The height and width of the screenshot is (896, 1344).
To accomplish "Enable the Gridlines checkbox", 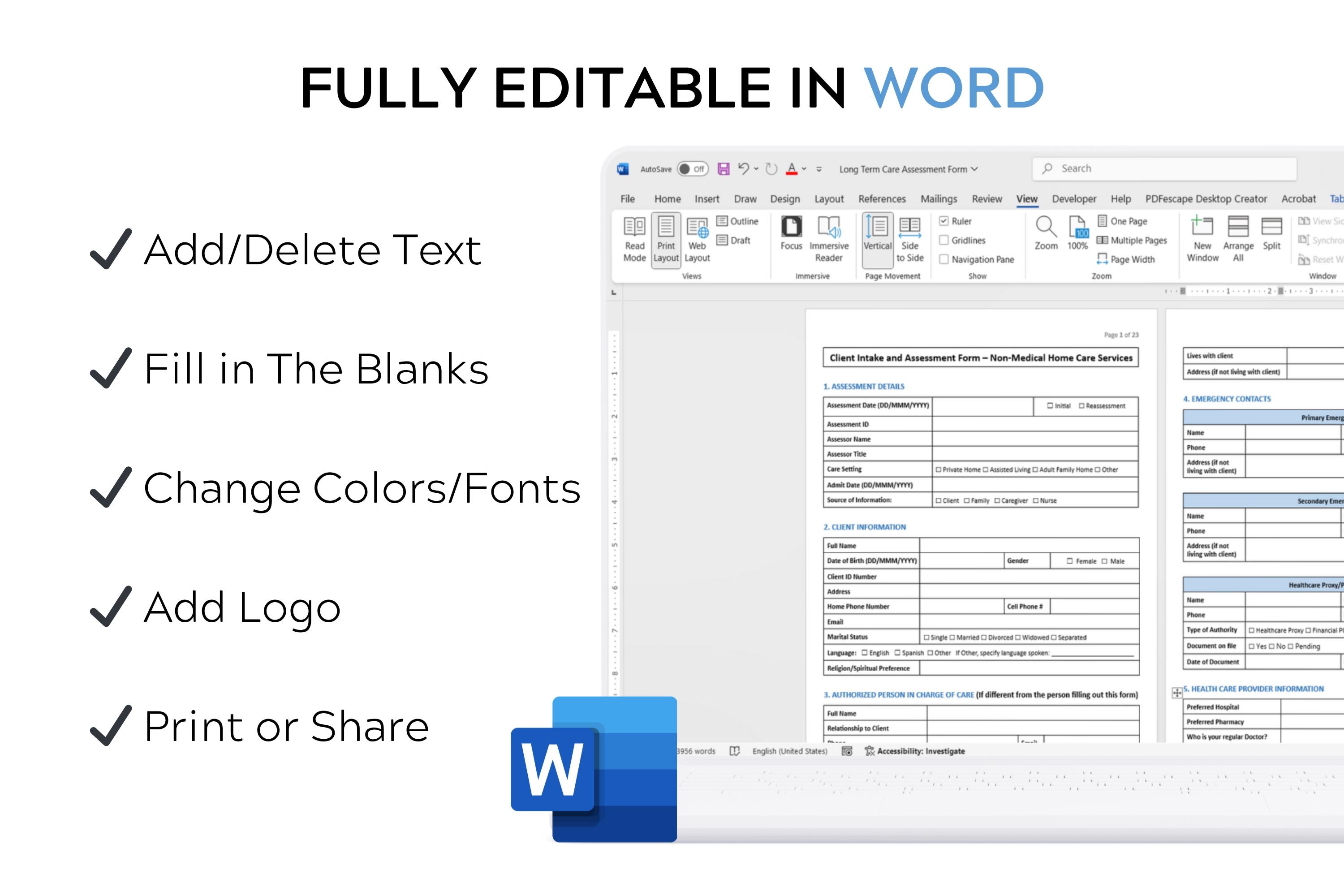I will point(944,240).
